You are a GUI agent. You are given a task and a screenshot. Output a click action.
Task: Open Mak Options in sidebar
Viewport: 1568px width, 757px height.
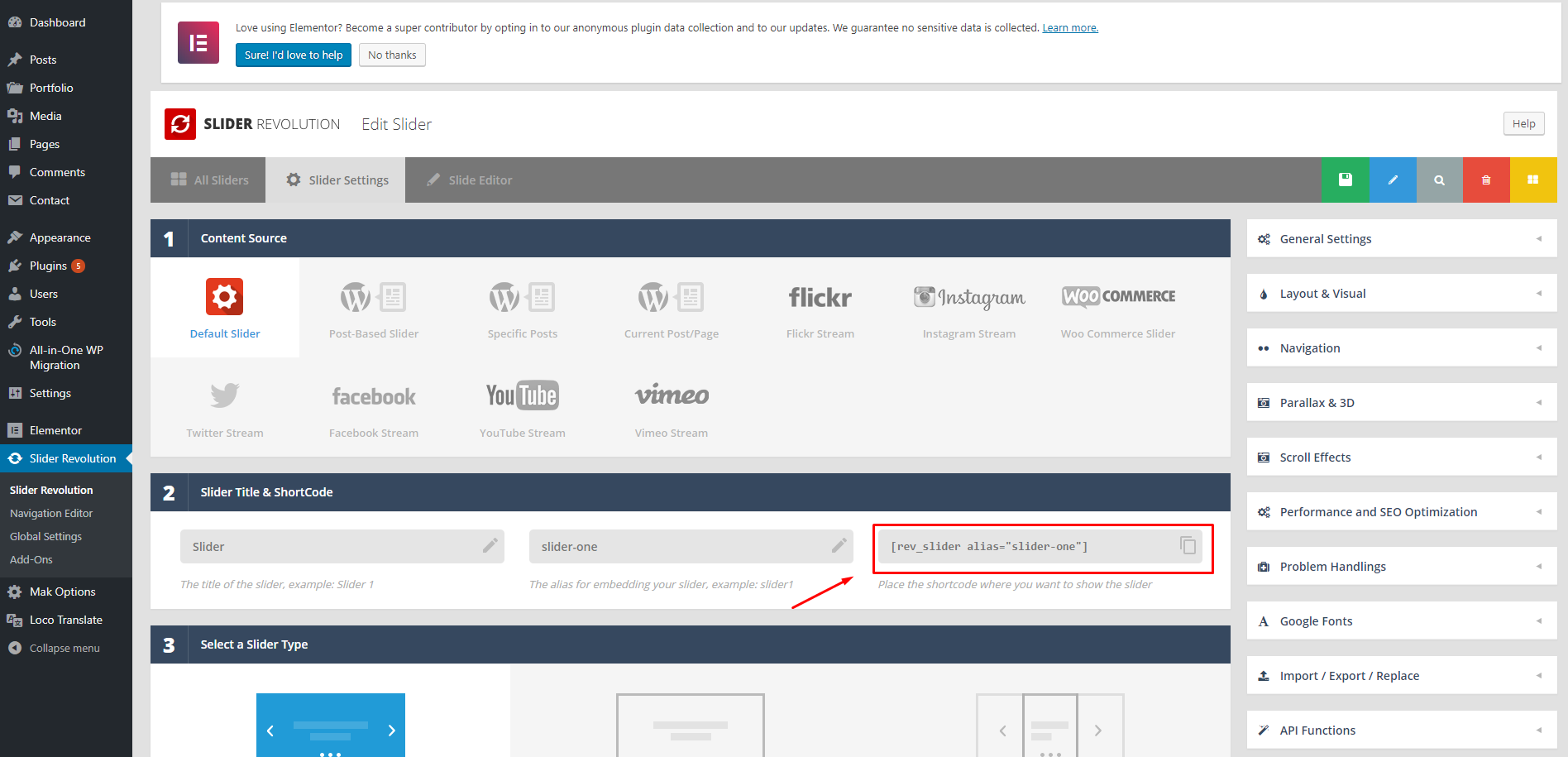(x=66, y=592)
